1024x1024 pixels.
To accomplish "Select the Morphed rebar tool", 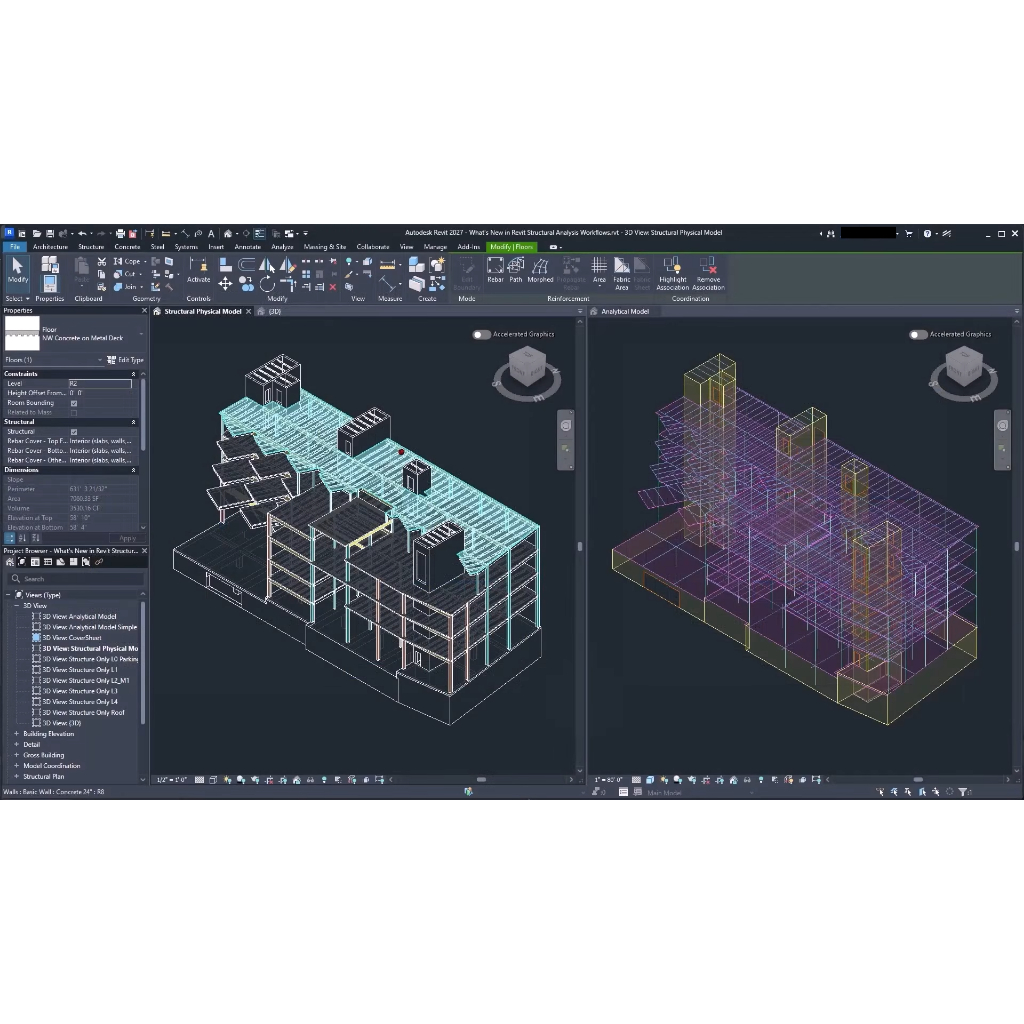I will [540, 270].
